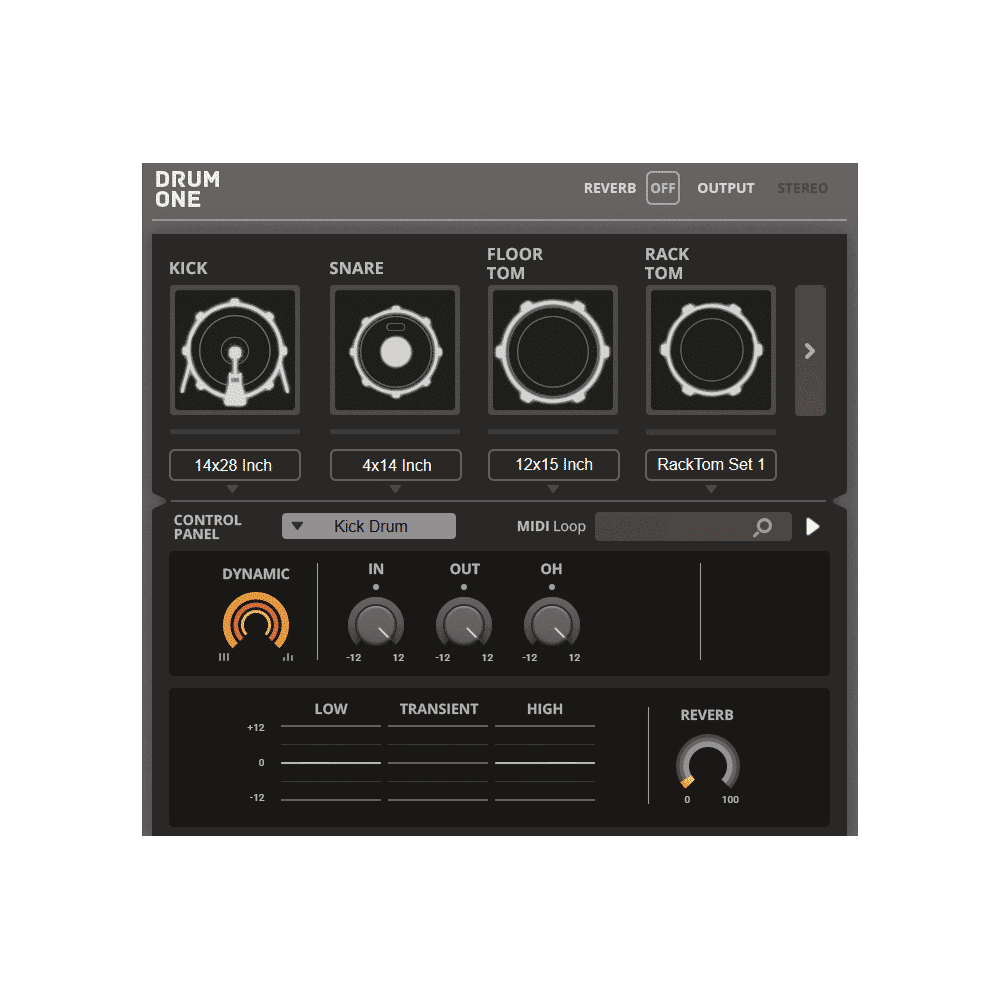Open the 4x14 Inch snare size menu
The image size is (1000, 1000).
pyautogui.click(x=394, y=465)
